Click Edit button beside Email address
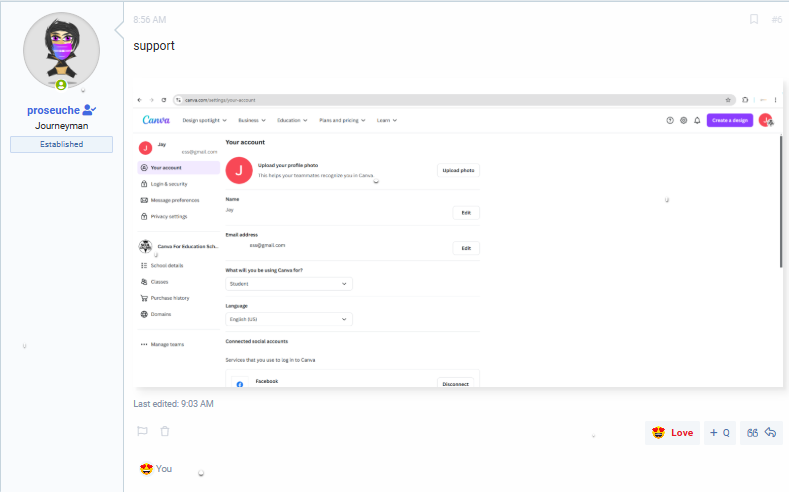 pyautogui.click(x=466, y=248)
